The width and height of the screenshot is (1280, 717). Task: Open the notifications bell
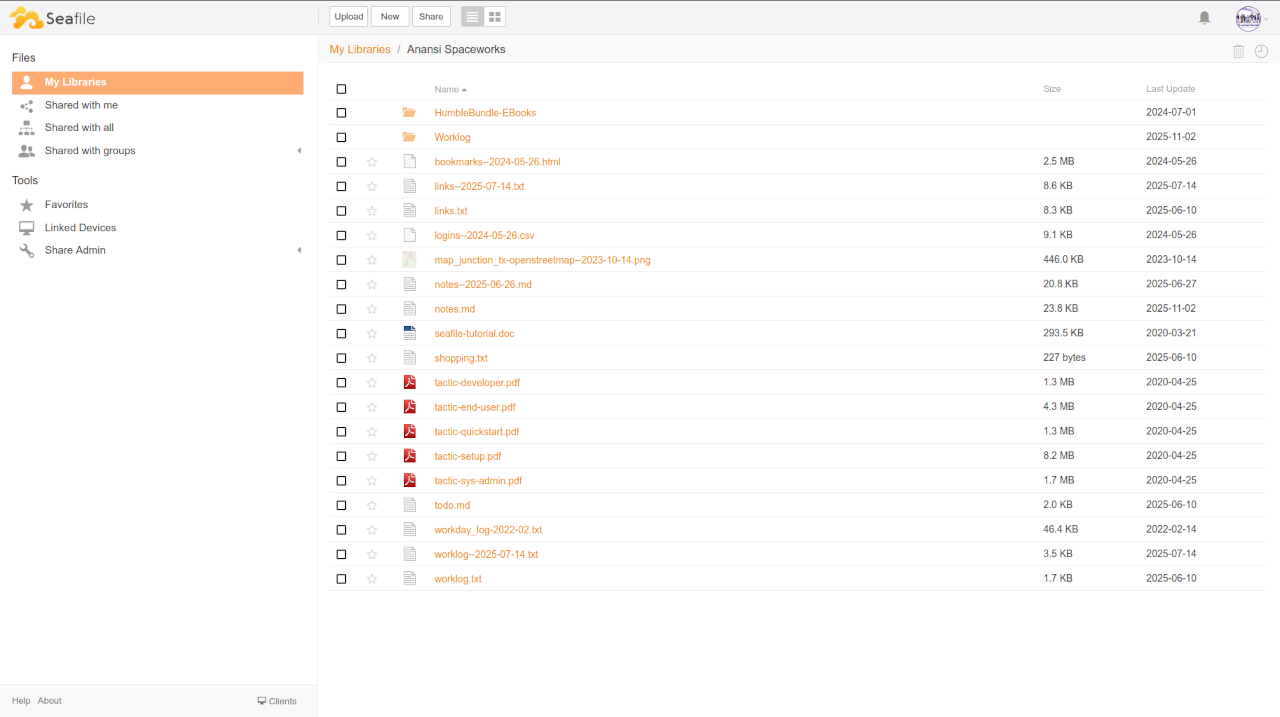(1204, 17)
